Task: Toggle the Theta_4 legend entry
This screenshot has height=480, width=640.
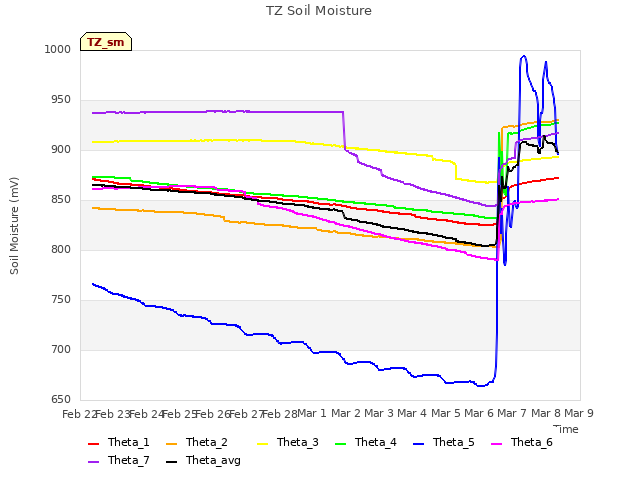Action: [366, 442]
